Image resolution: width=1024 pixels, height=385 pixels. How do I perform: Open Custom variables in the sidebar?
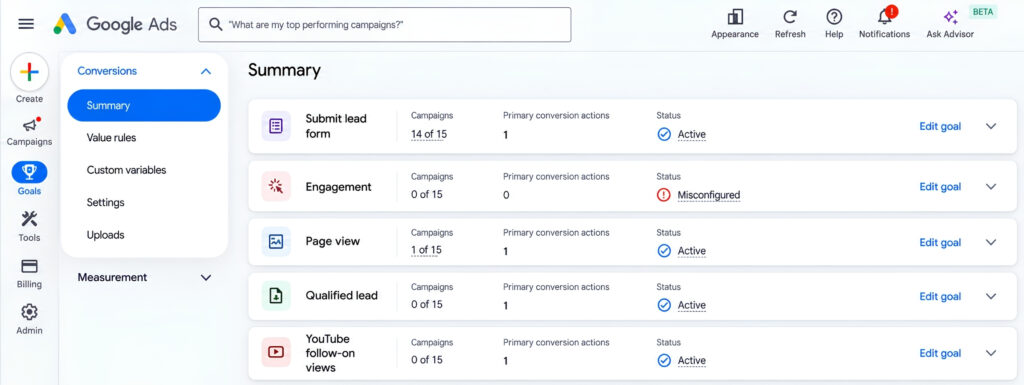pyautogui.click(x=126, y=170)
